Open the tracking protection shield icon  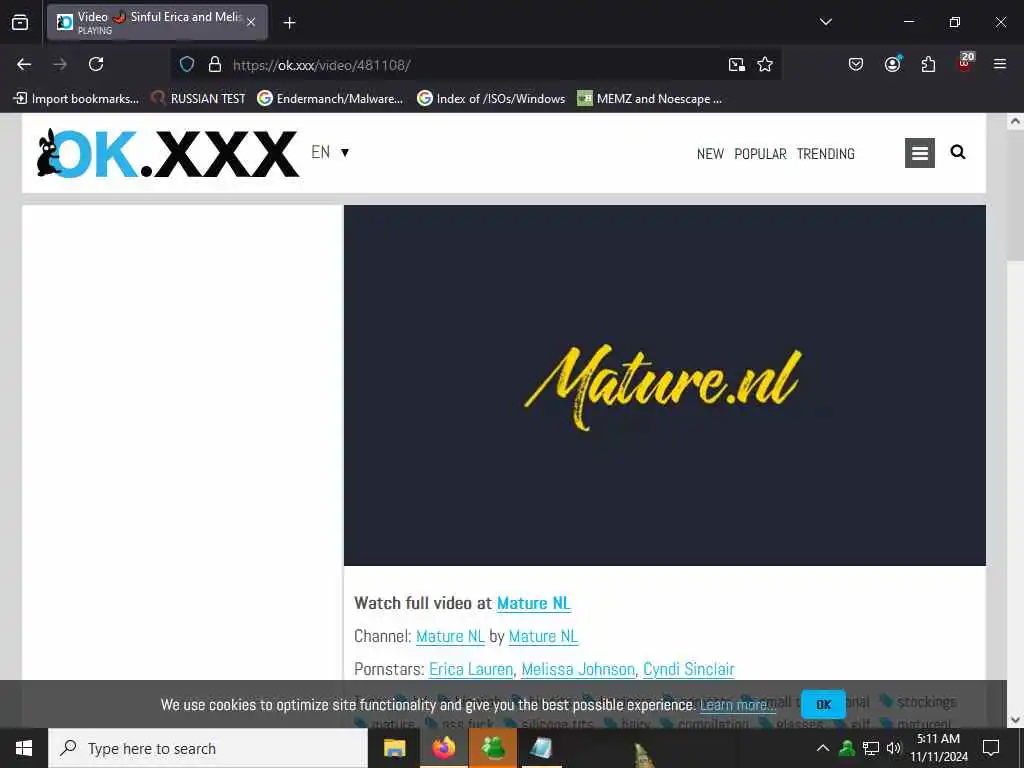pos(187,64)
